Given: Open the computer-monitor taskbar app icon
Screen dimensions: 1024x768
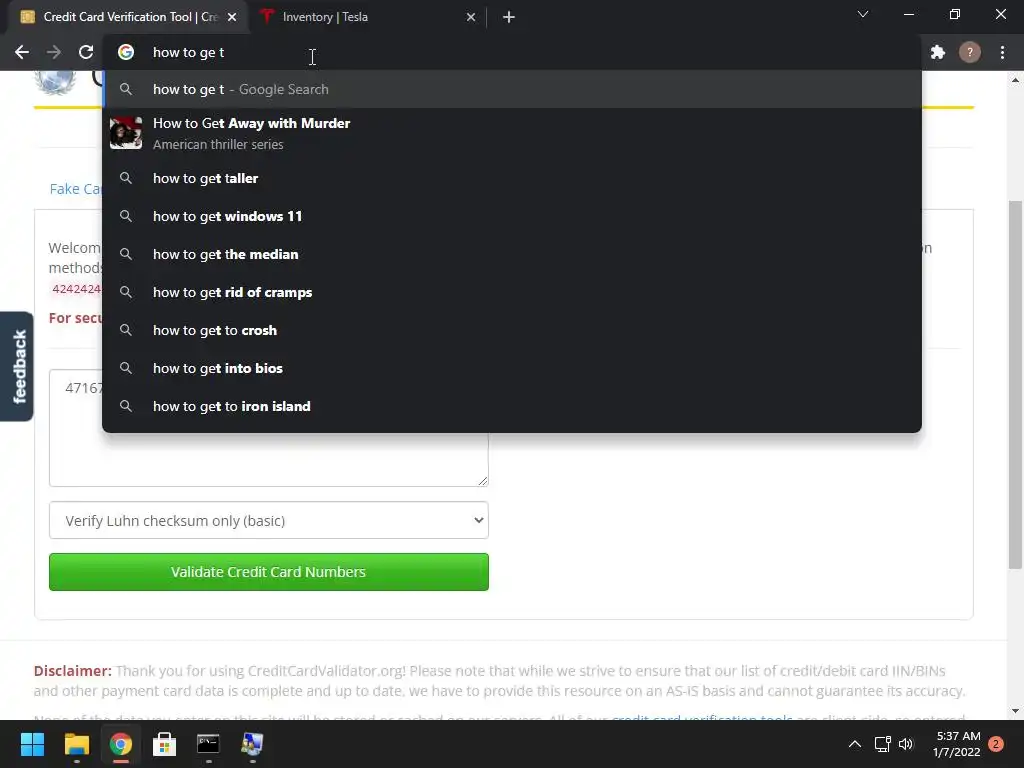Looking at the screenshot, I should tap(252, 744).
